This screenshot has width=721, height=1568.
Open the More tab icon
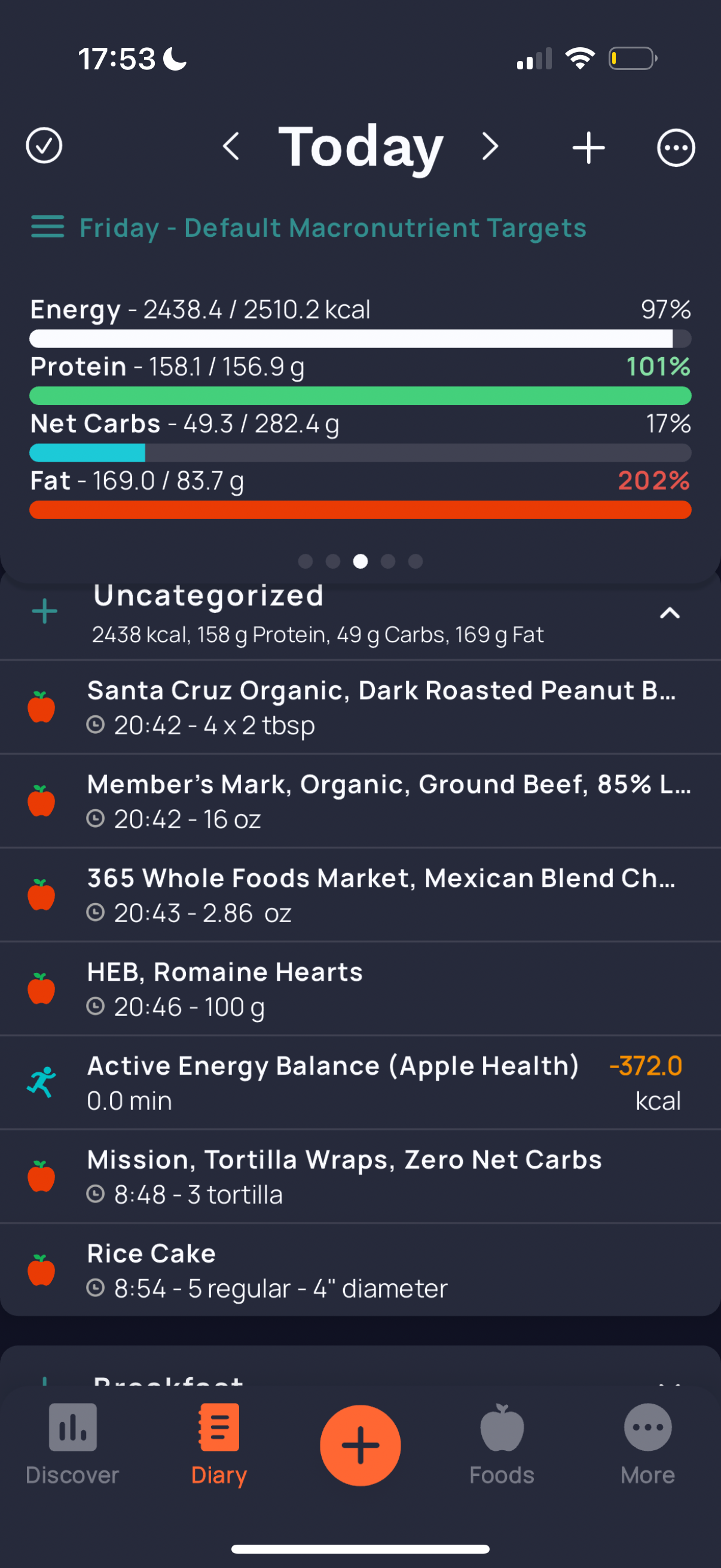point(647,1427)
